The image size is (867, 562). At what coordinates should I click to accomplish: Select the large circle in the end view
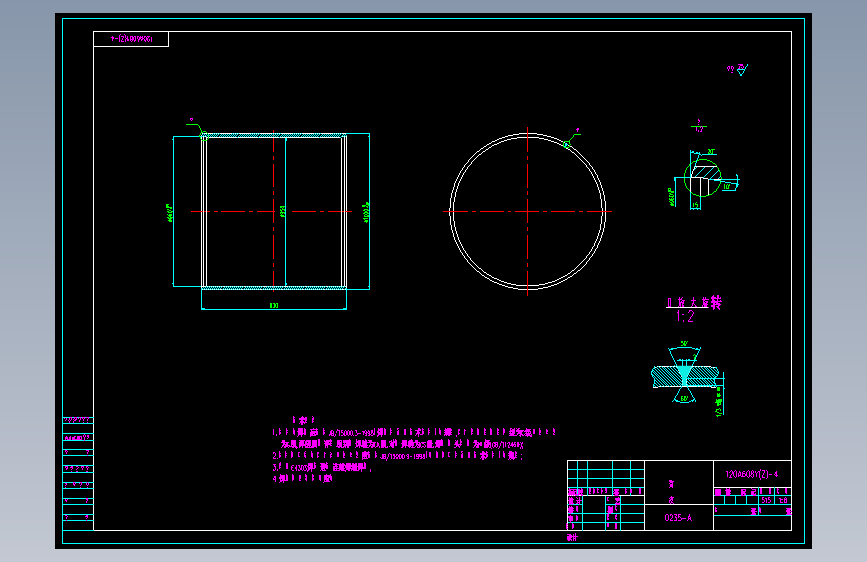click(527, 211)
